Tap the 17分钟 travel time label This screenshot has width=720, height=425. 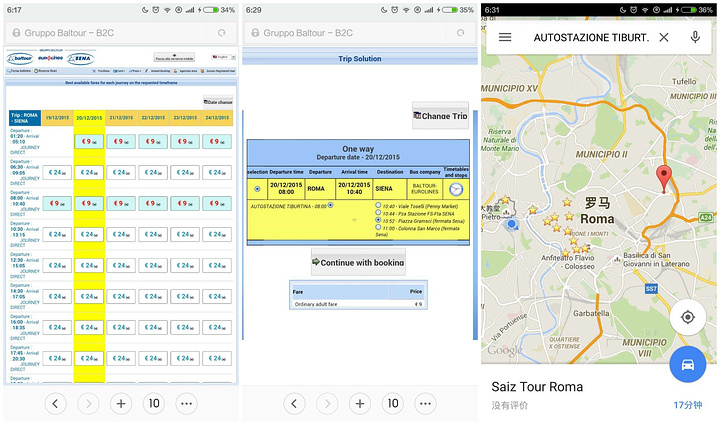[x=687, y=405]
